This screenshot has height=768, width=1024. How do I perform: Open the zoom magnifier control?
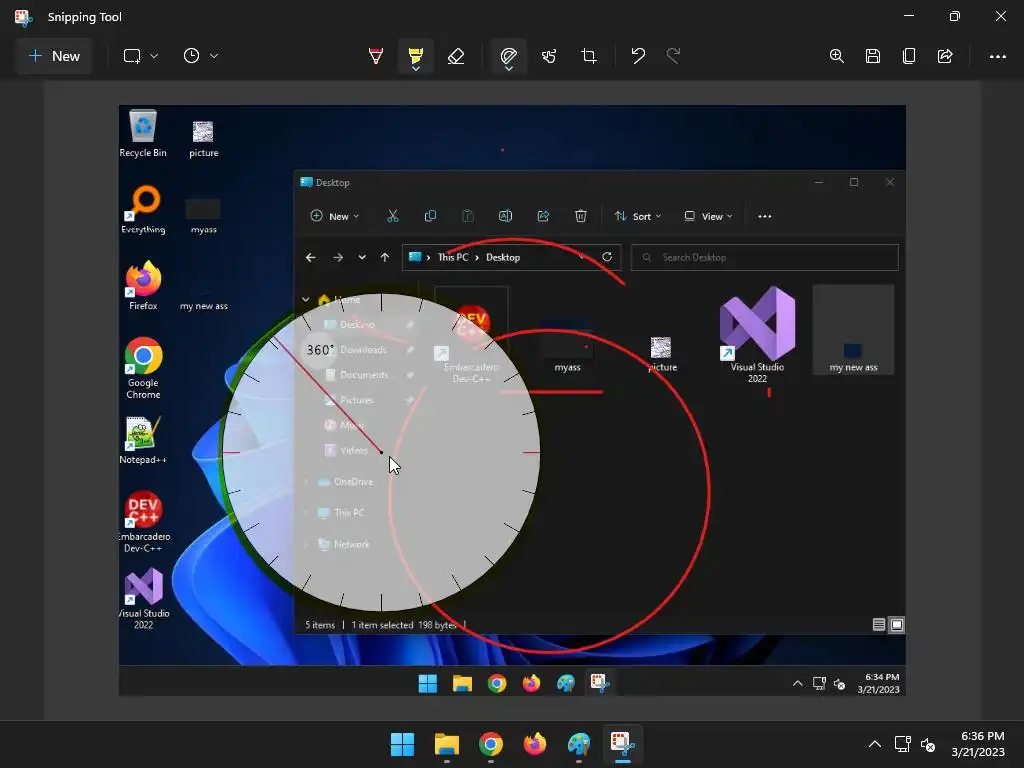(837, 56)
